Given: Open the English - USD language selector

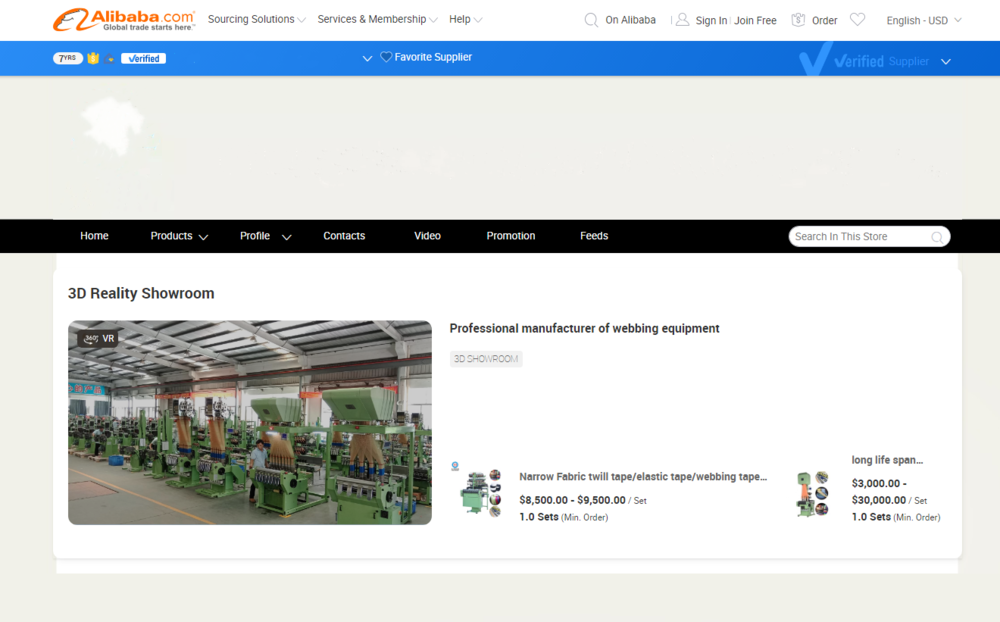Looking at the screenshot, I should [x=923, y=20].
